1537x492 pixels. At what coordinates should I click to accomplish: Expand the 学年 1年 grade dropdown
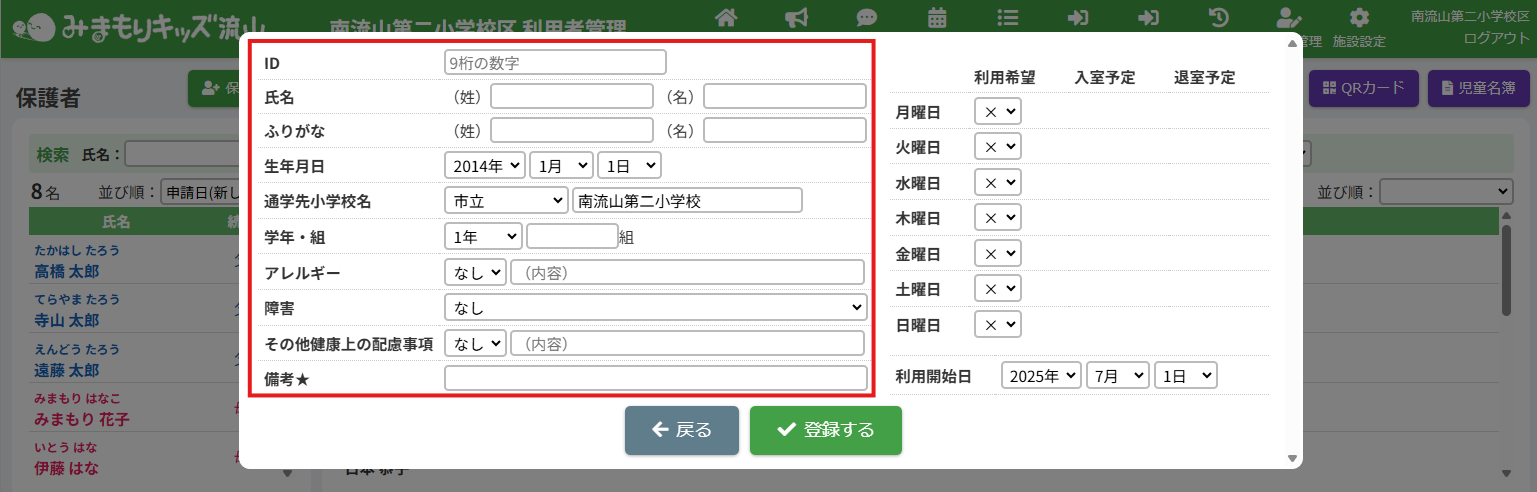(x=483, y=237)
